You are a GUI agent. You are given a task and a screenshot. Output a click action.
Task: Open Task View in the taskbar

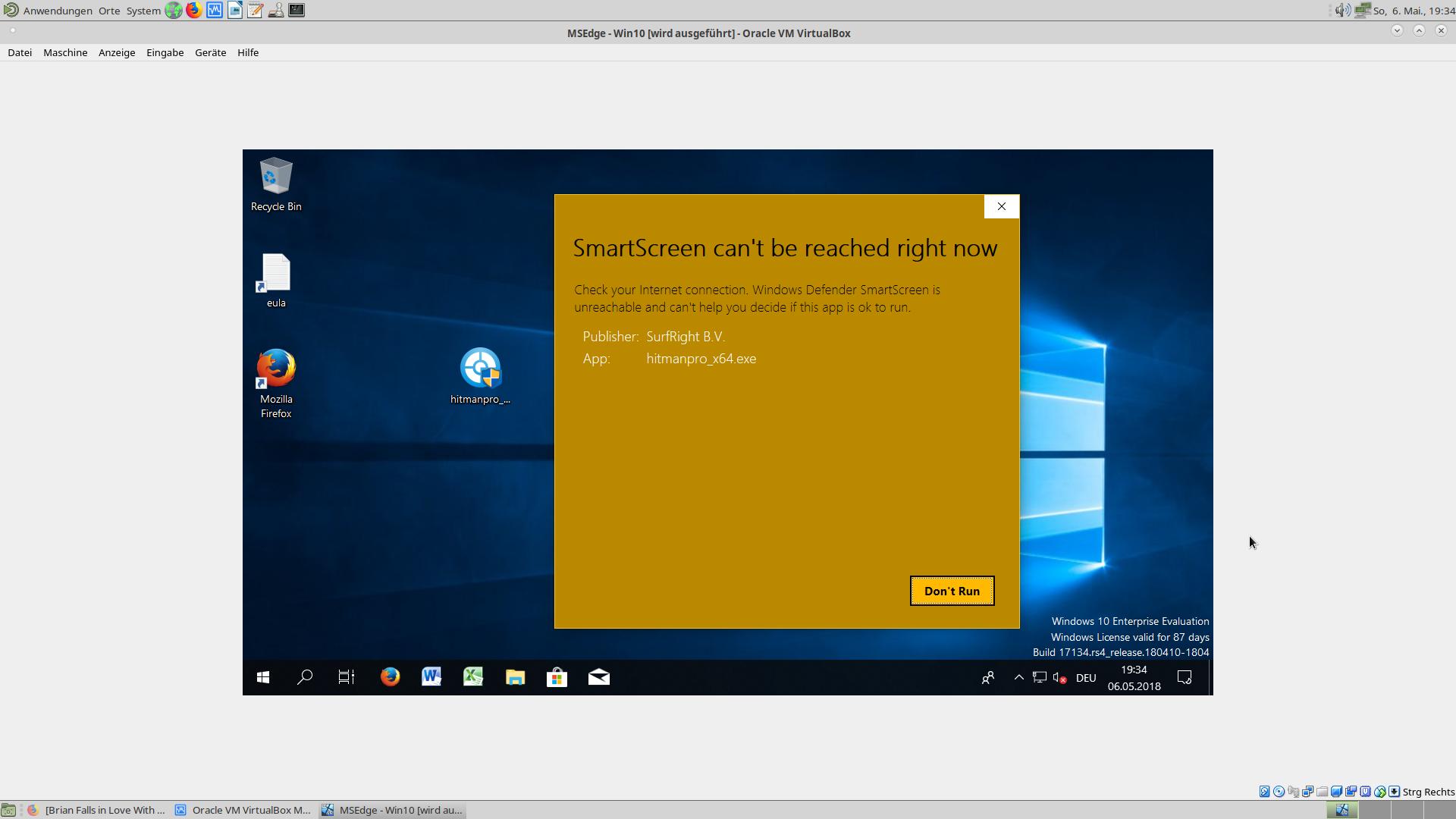tap(347, 677)
